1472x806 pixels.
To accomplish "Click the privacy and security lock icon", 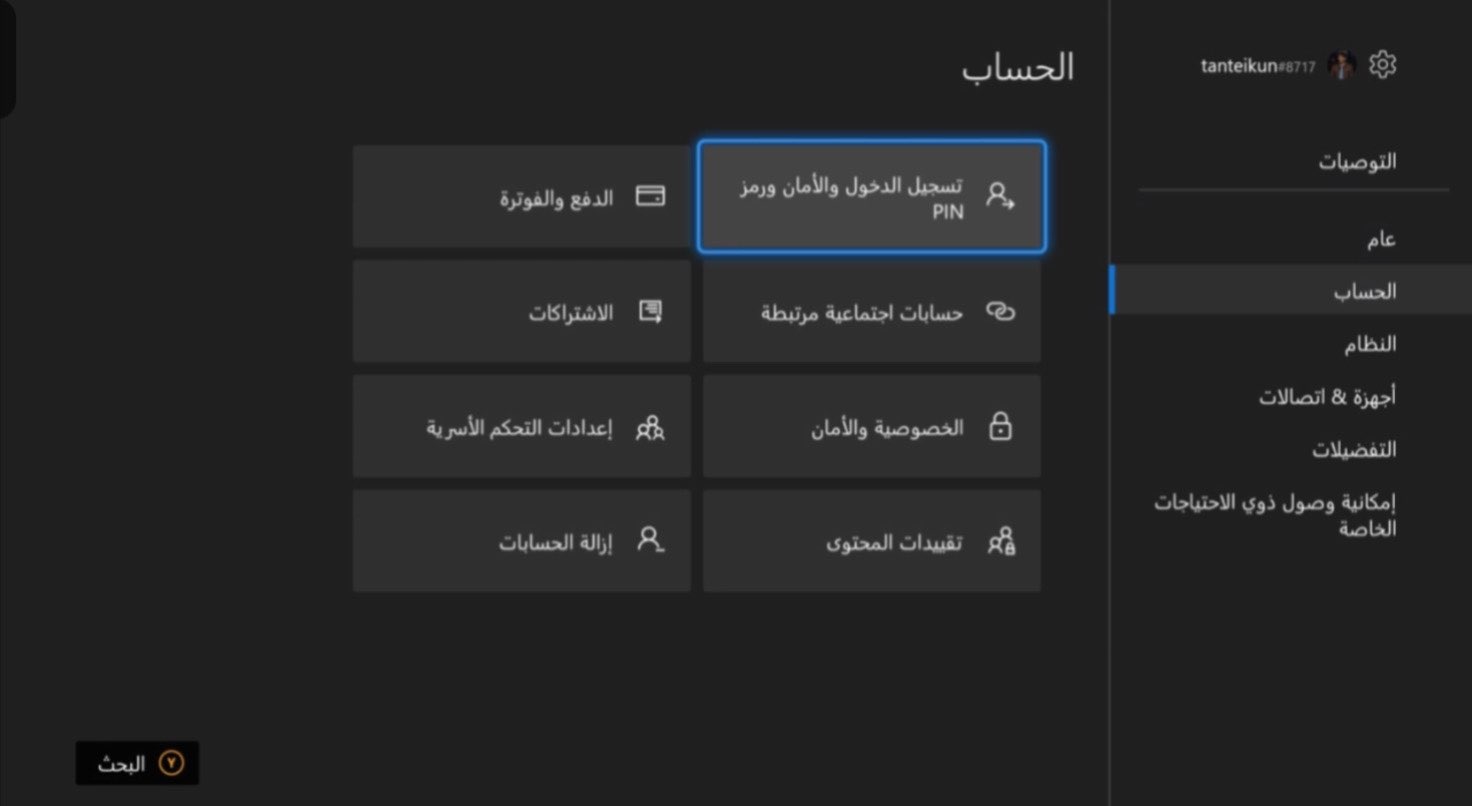I will pos(1000,428).
